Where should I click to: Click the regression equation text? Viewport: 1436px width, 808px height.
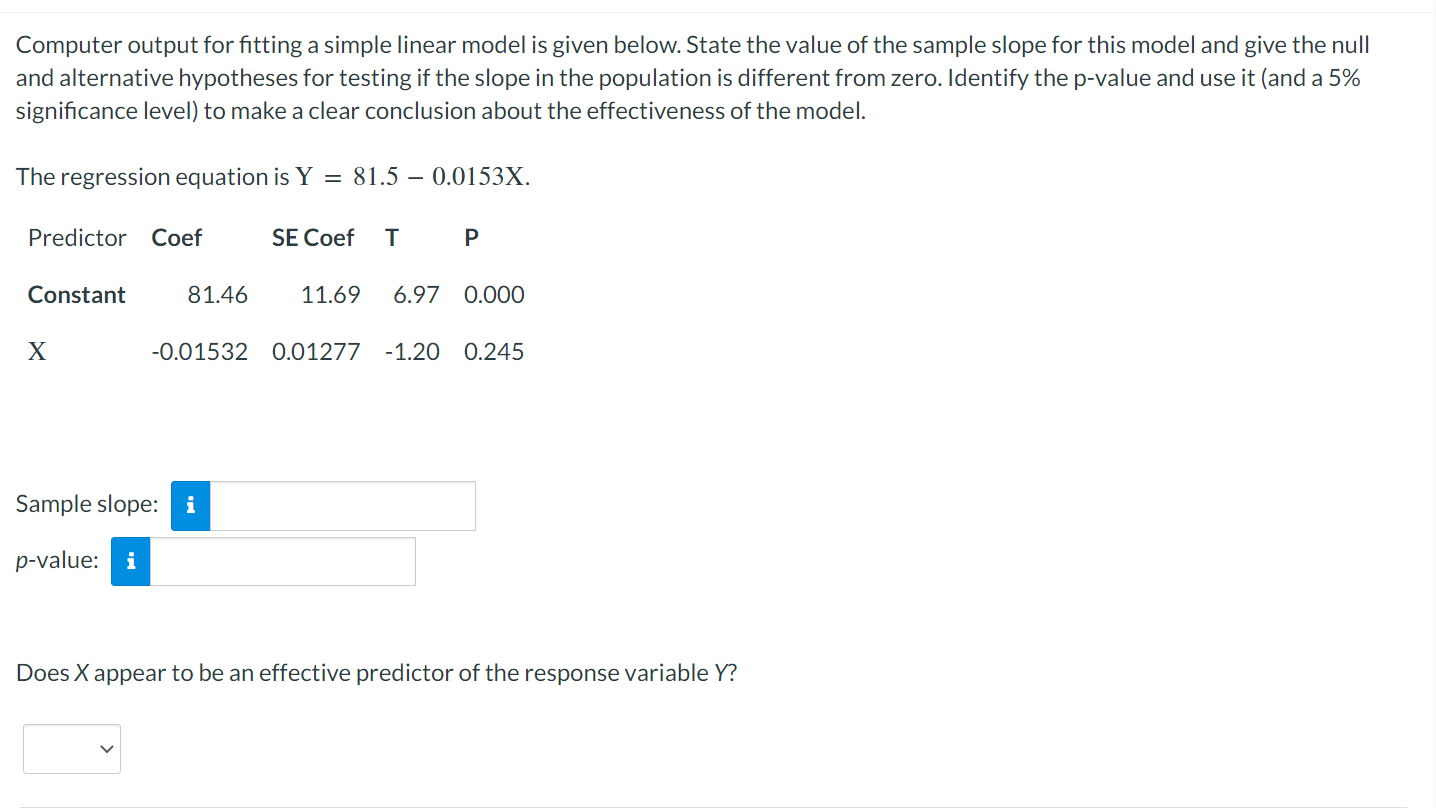coord(272,177)
